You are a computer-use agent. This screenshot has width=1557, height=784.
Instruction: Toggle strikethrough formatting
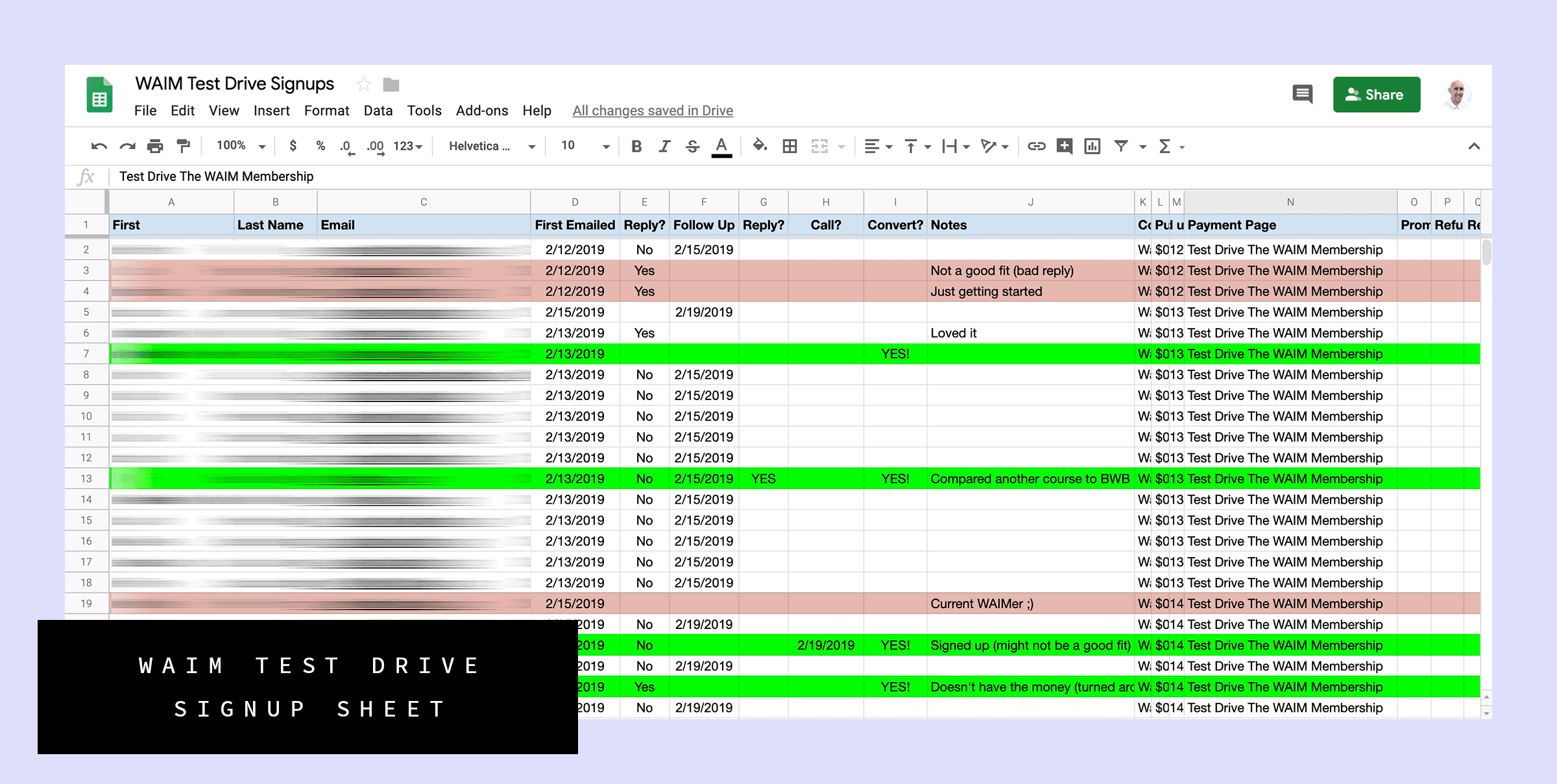[x=692, y=146]
